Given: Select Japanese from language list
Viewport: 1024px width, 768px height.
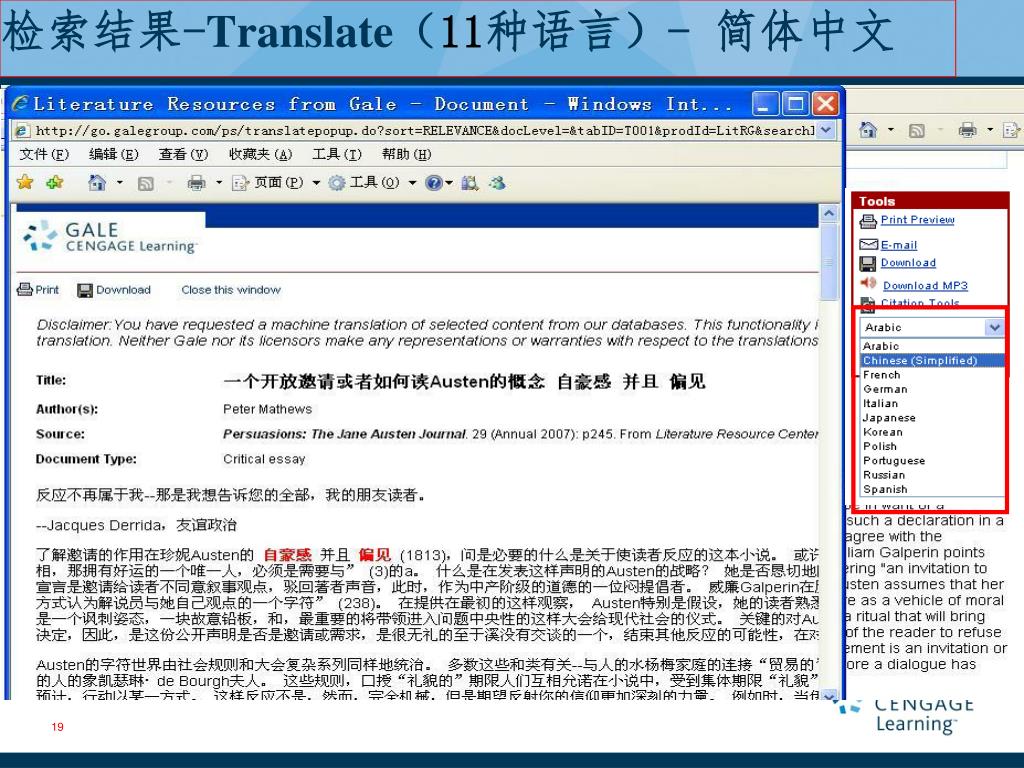Looking at the screenshot, I should coord(933,418).
